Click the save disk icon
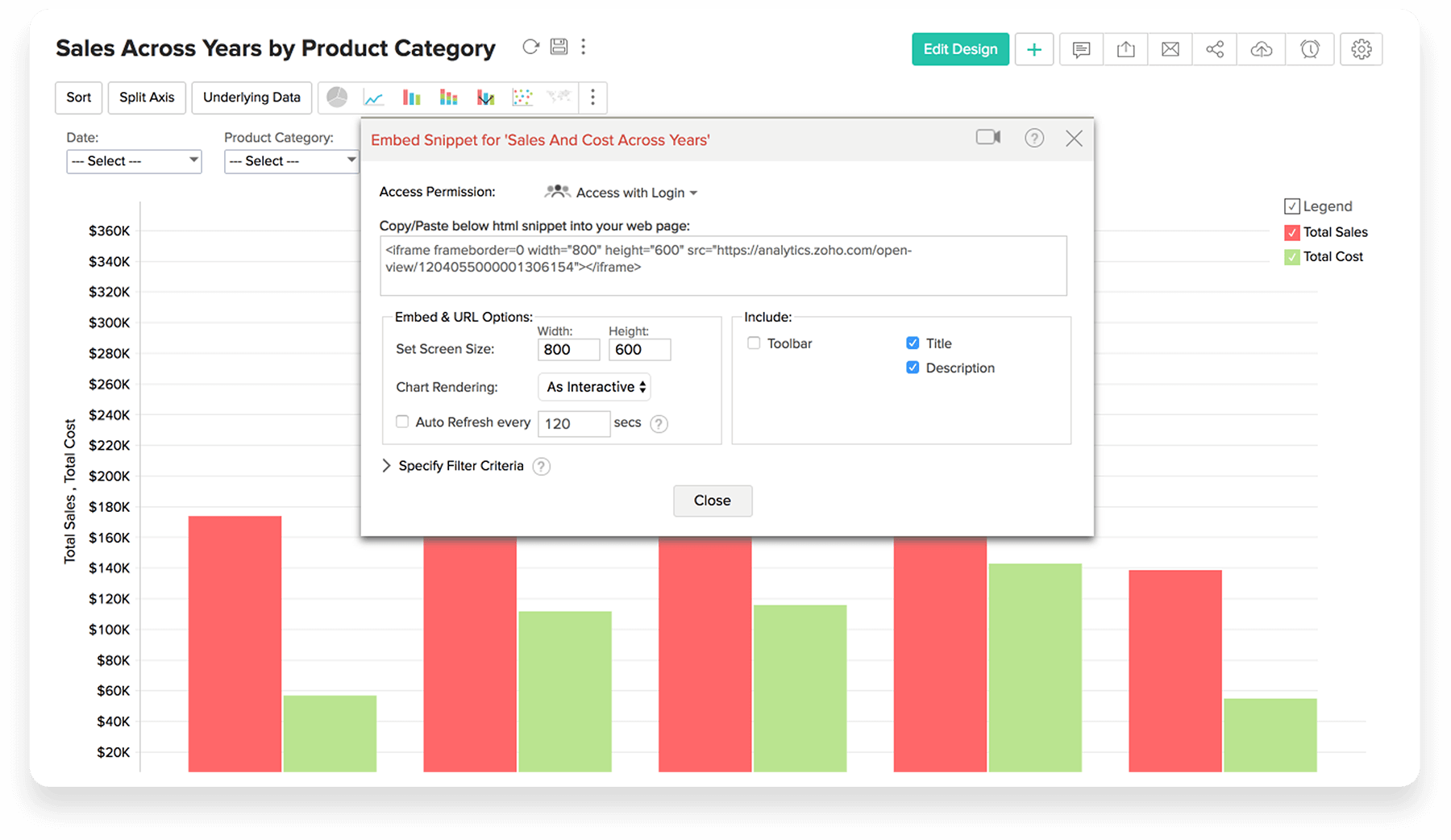Screen dimensions: 1451x840 pos(559,47)
